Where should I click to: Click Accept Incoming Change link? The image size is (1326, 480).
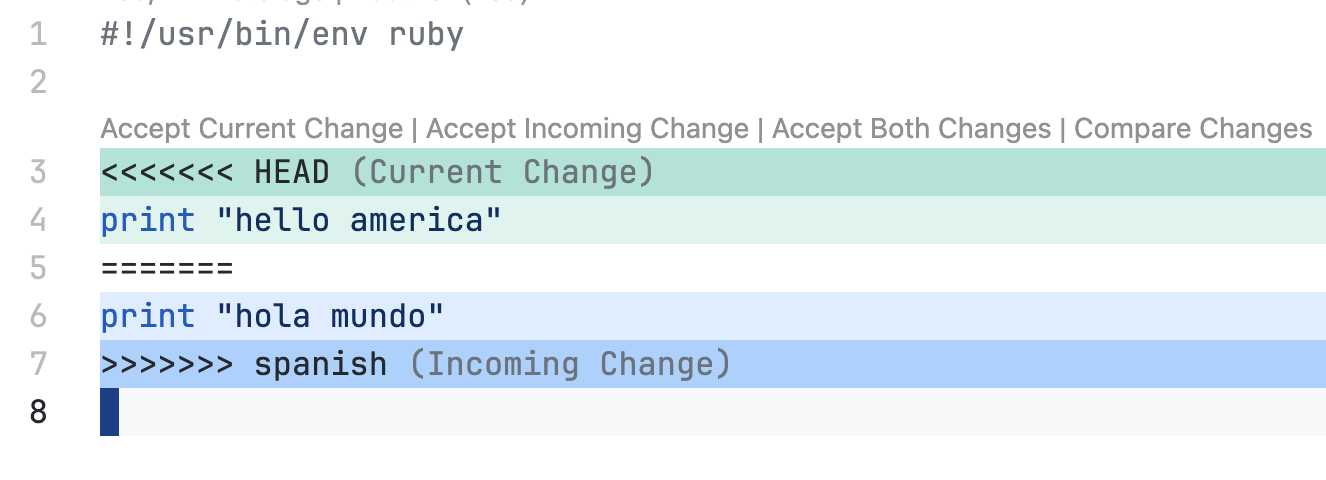(587, 129)
